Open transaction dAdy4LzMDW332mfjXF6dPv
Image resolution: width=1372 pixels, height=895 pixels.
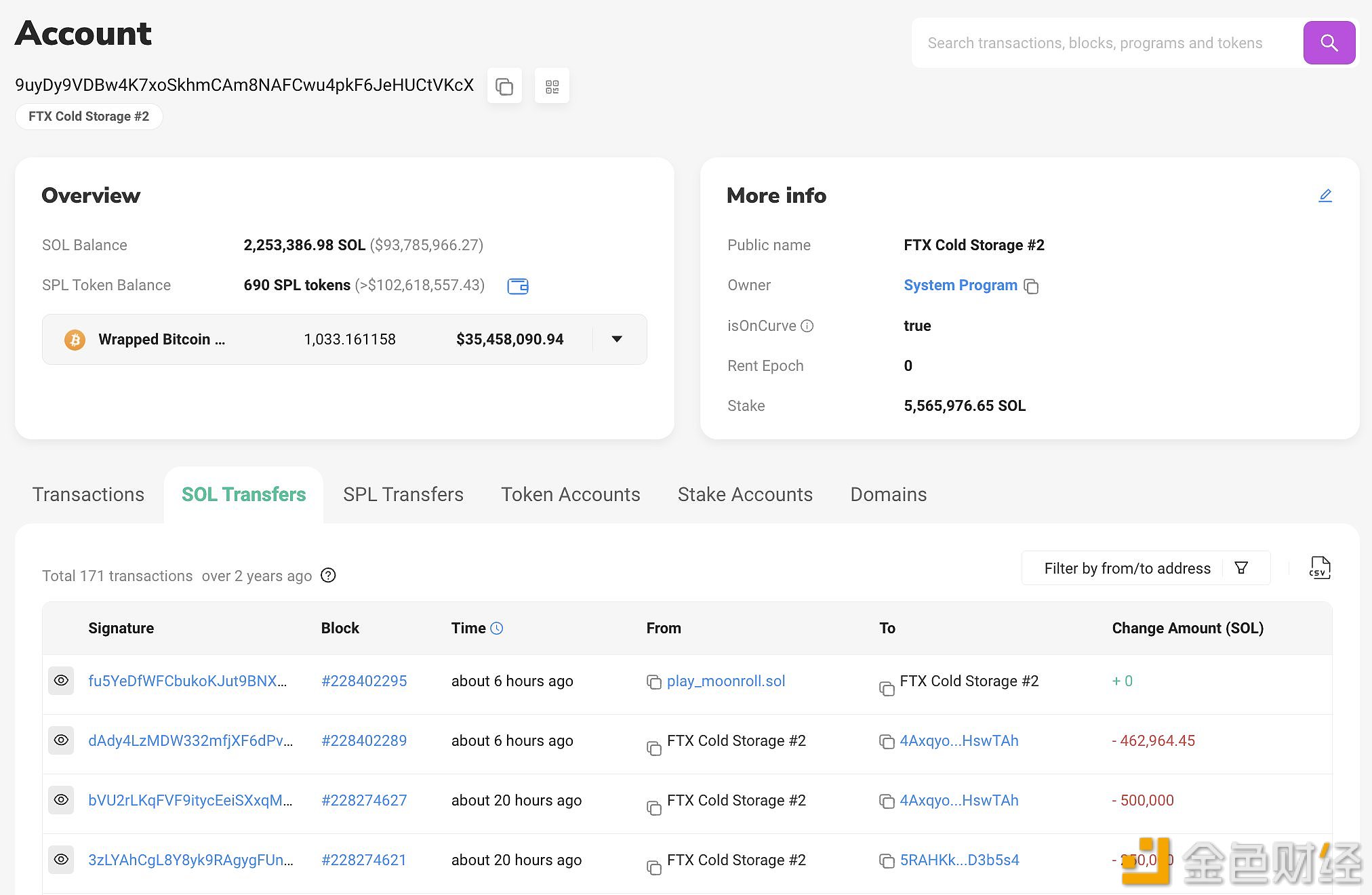click(190, 740)
